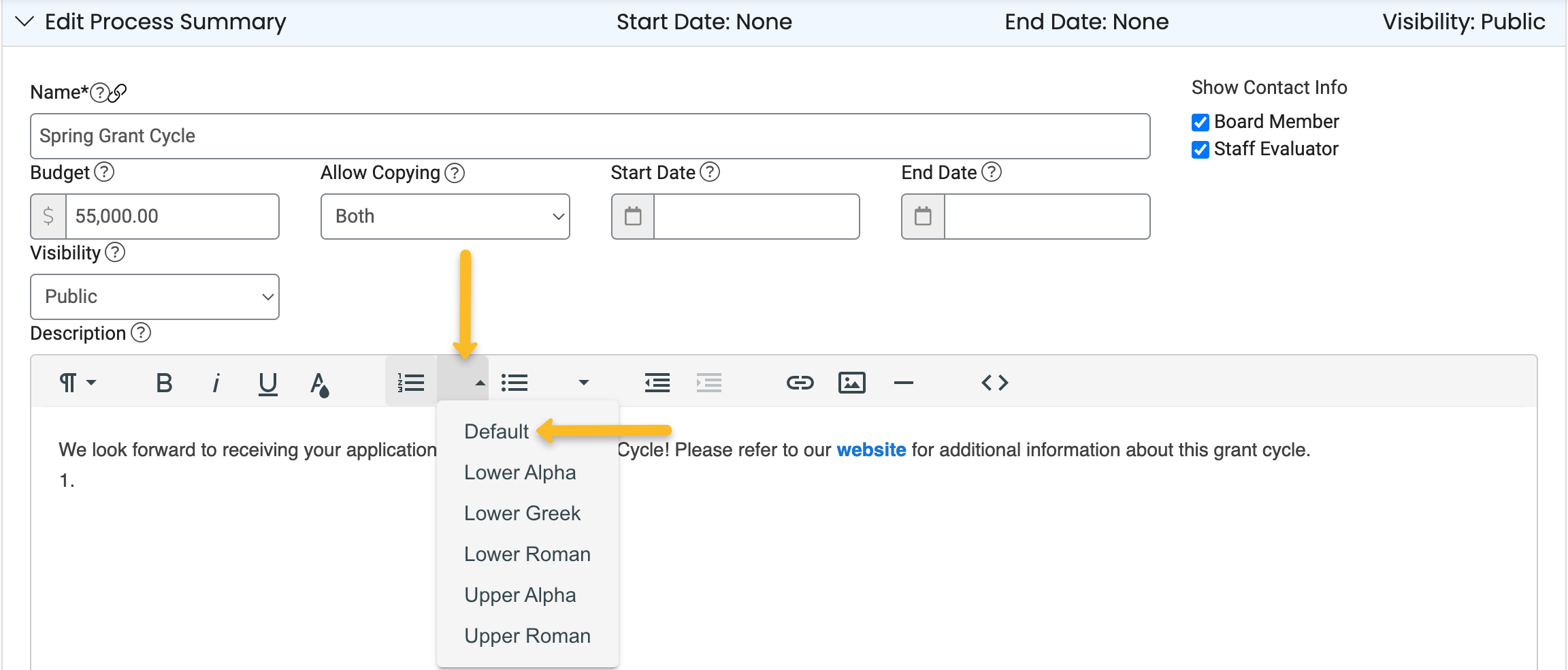Open the text color picker
The width and height of the screenshot is (1568, 670).
pos(319,383)
